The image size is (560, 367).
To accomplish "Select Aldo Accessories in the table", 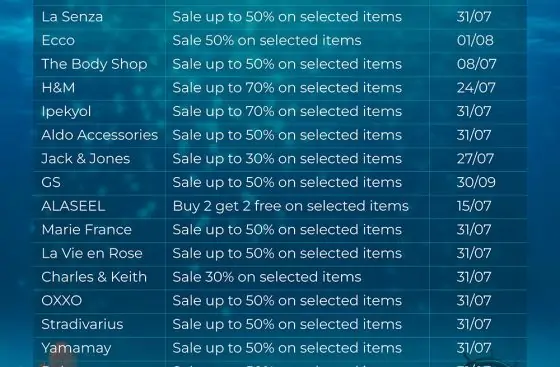I will coord(100,135).
